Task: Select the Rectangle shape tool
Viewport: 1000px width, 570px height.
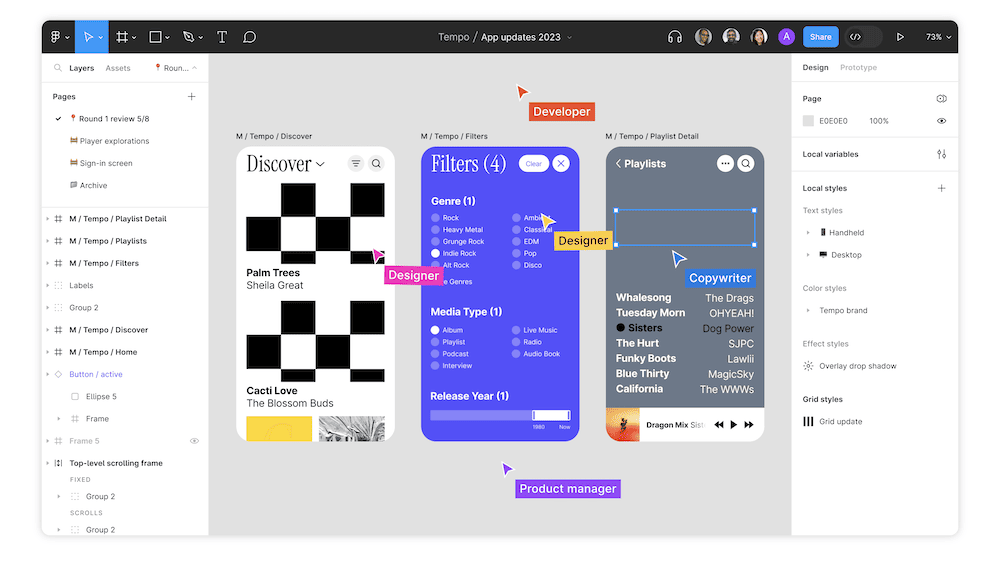Action: (155, 37)
